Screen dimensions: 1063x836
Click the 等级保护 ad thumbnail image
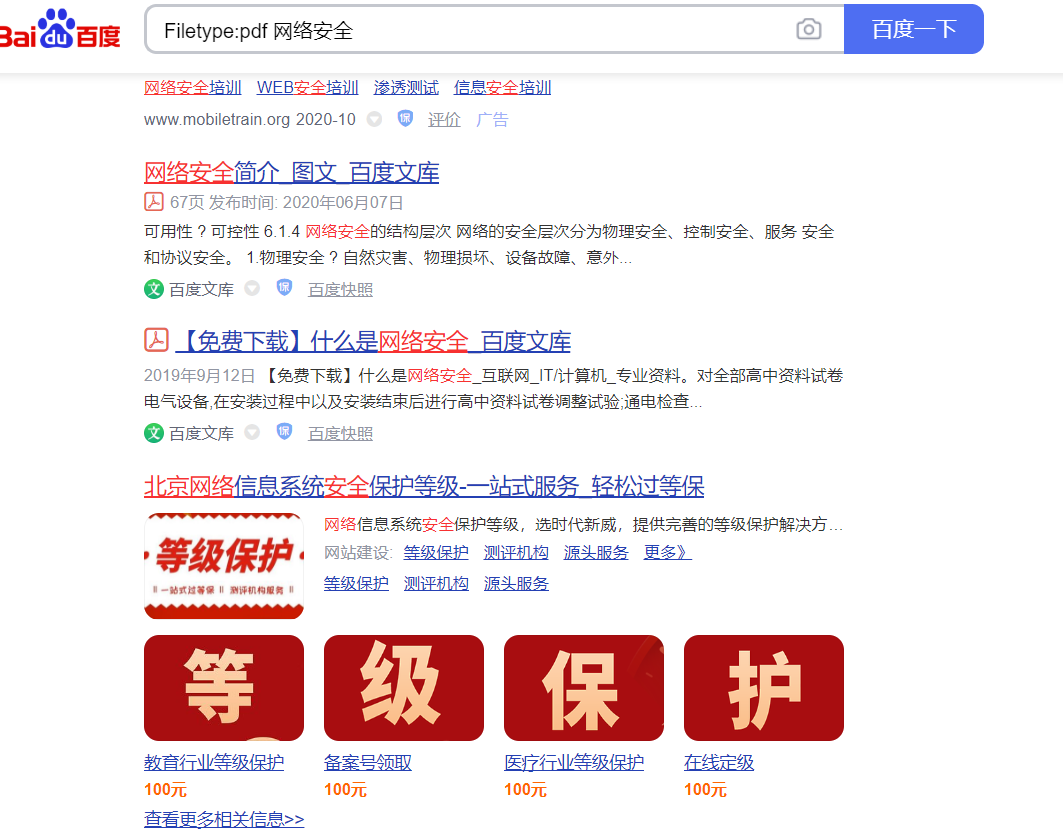(x=224, y=566)
